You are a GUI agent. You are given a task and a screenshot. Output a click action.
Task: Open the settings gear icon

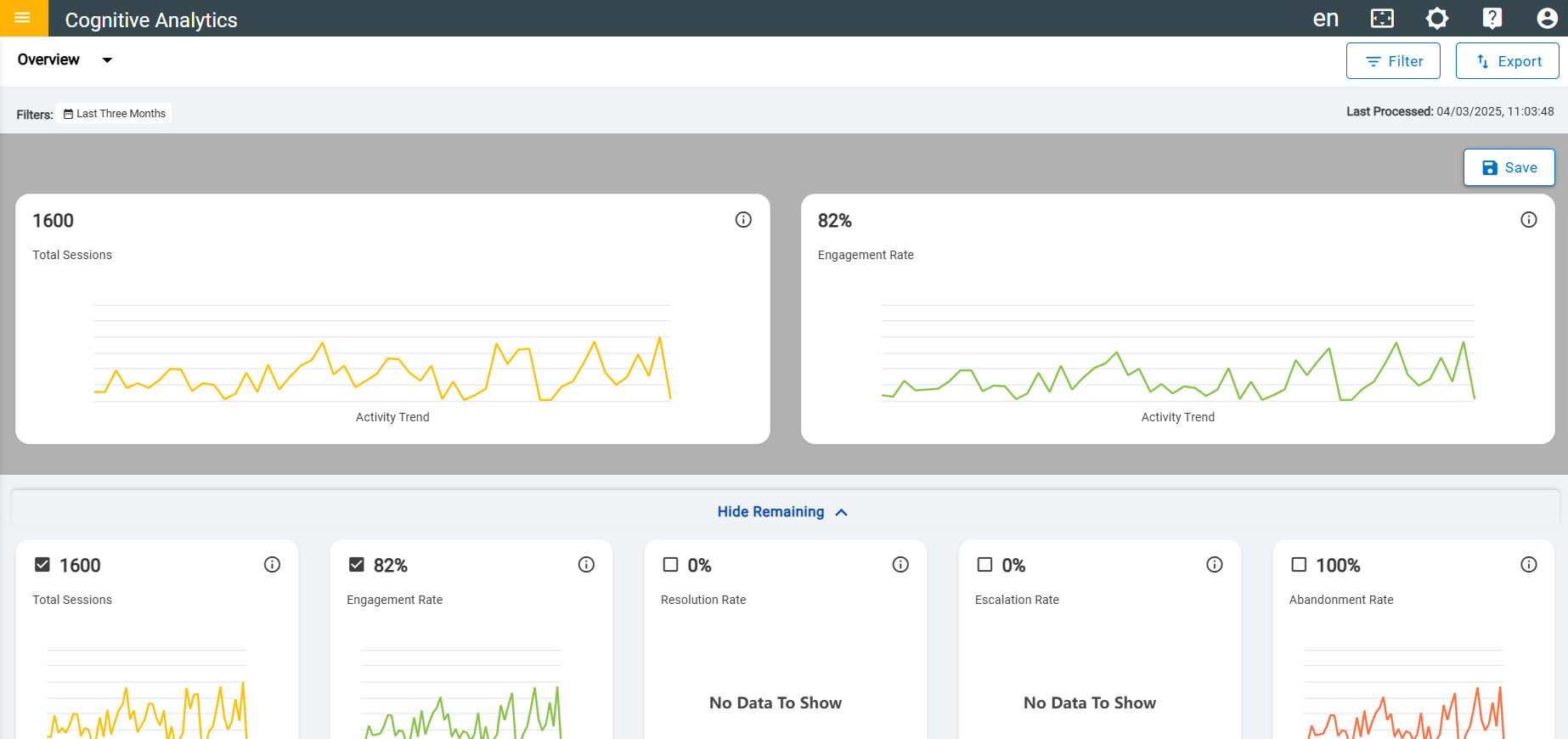[x=1436, y=18]
